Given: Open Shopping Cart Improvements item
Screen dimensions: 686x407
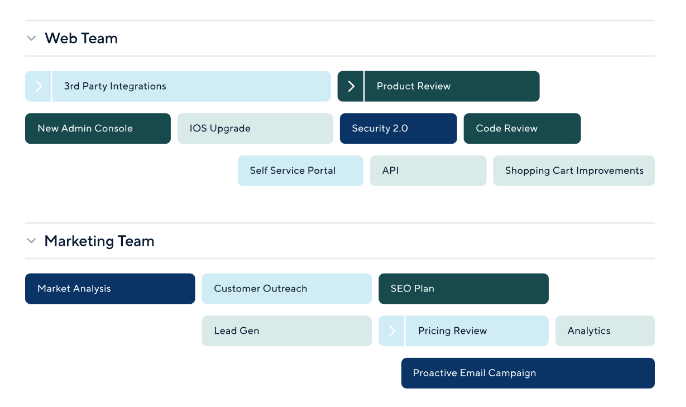Looking at the screenshot, I should coord(574,171).
